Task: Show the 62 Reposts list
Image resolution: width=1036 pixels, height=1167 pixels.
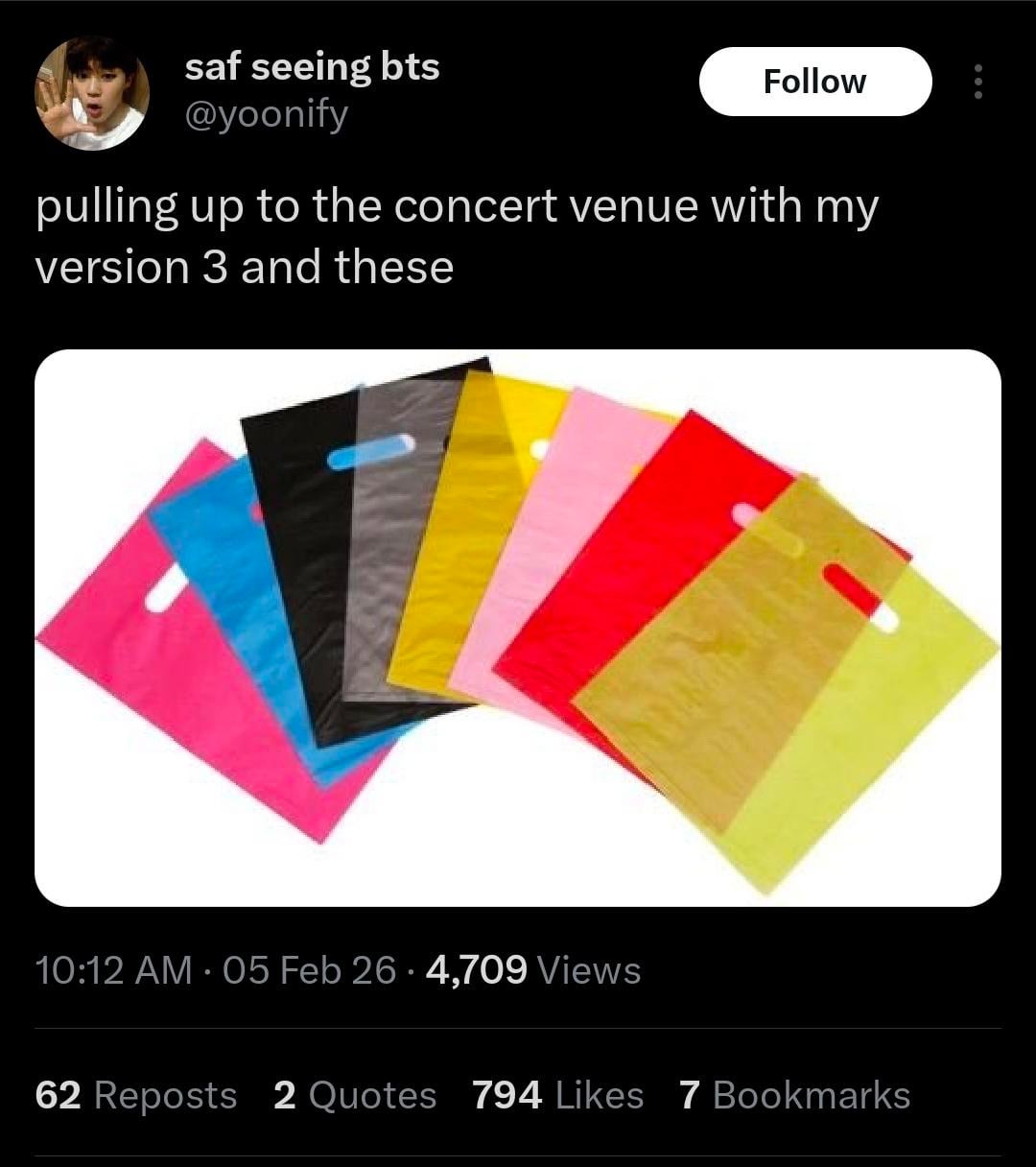Action: (136, 1095)
